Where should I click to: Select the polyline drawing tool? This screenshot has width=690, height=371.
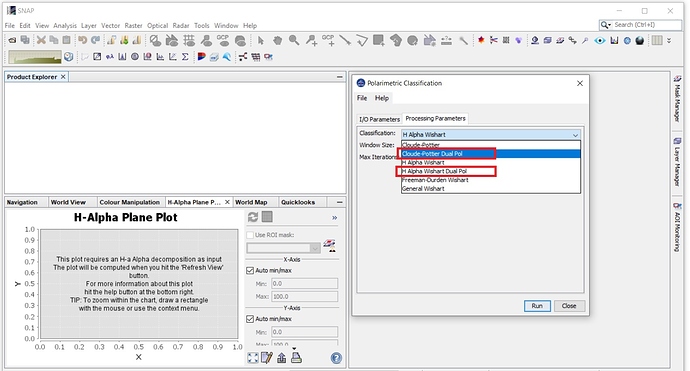click(362, 40)
